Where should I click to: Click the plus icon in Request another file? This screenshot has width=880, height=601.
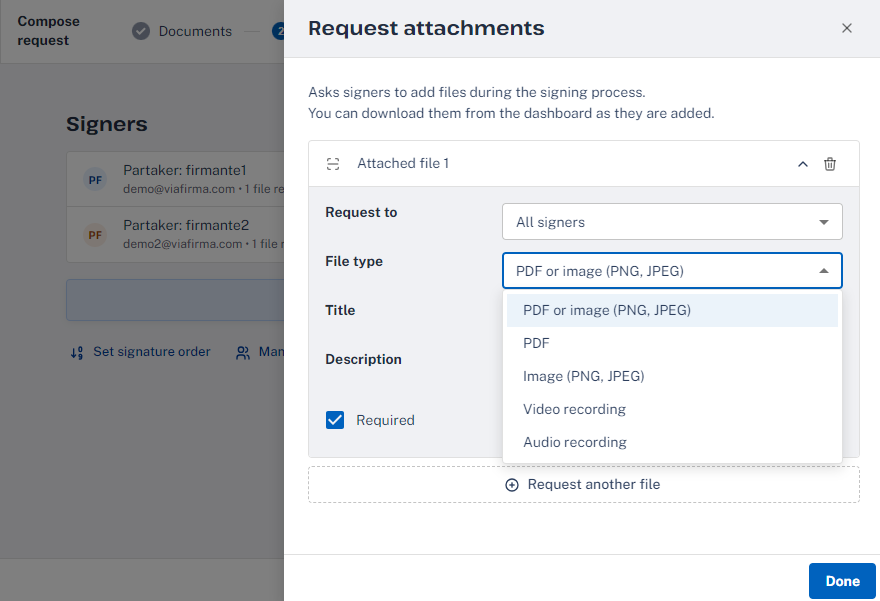[512, 485]
